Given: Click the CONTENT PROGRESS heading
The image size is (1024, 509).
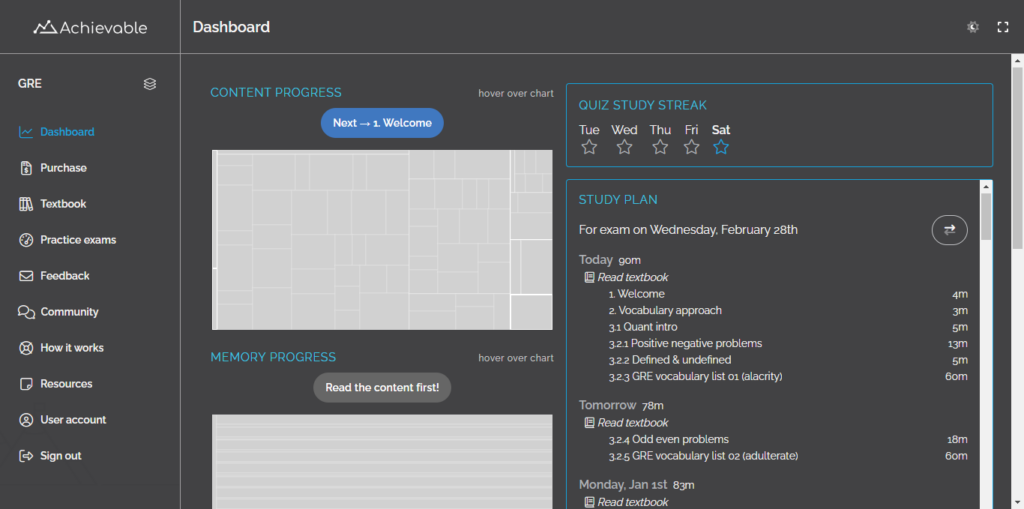Looking at the screenshot, I should pos(276,93).
